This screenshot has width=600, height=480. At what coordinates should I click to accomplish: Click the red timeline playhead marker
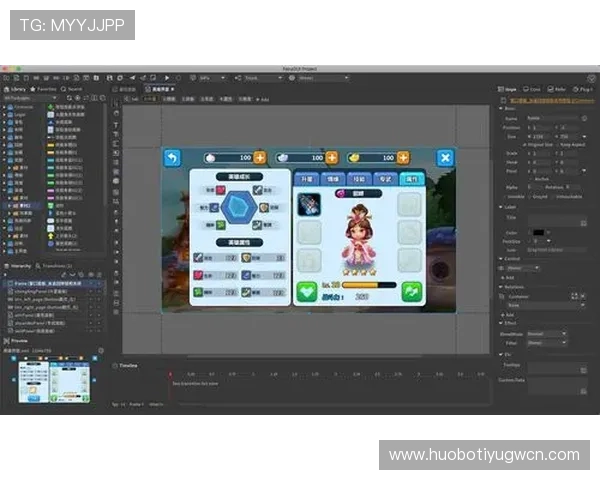coord(170,374)
